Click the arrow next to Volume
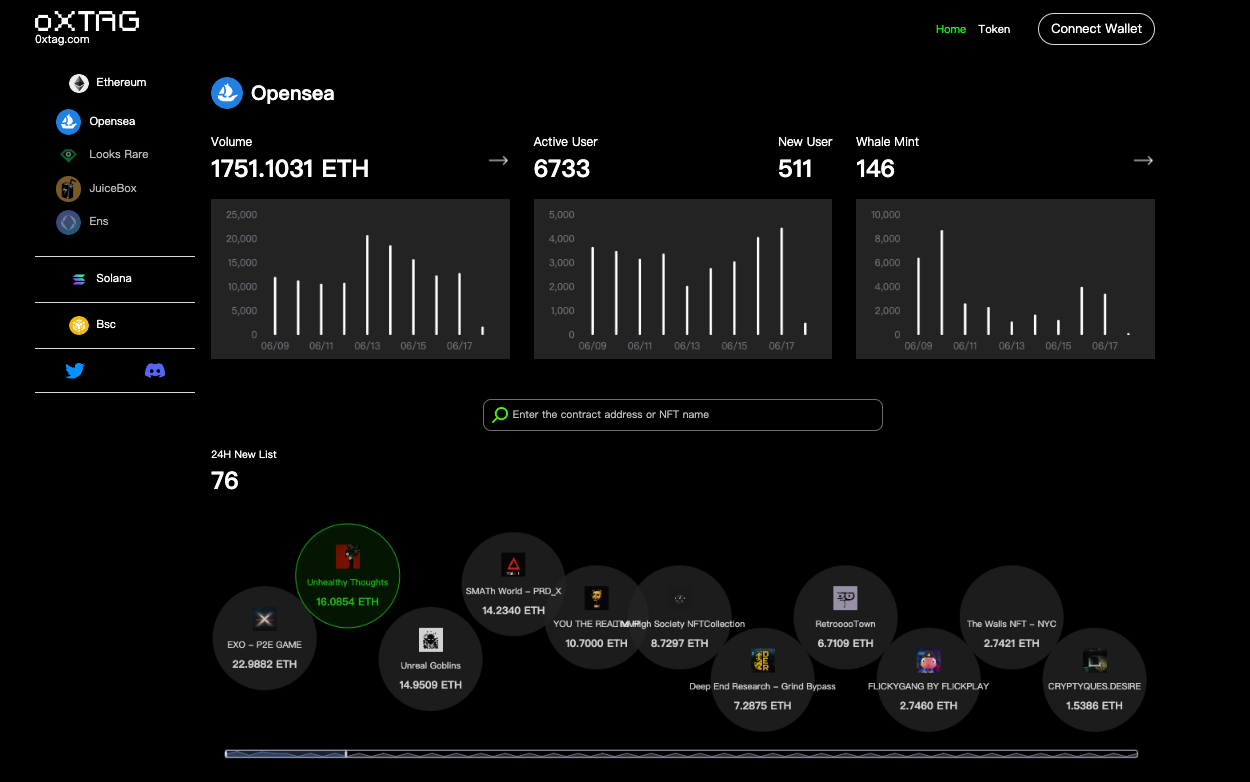Screen dimensions: 1250x782 point(498,160)
